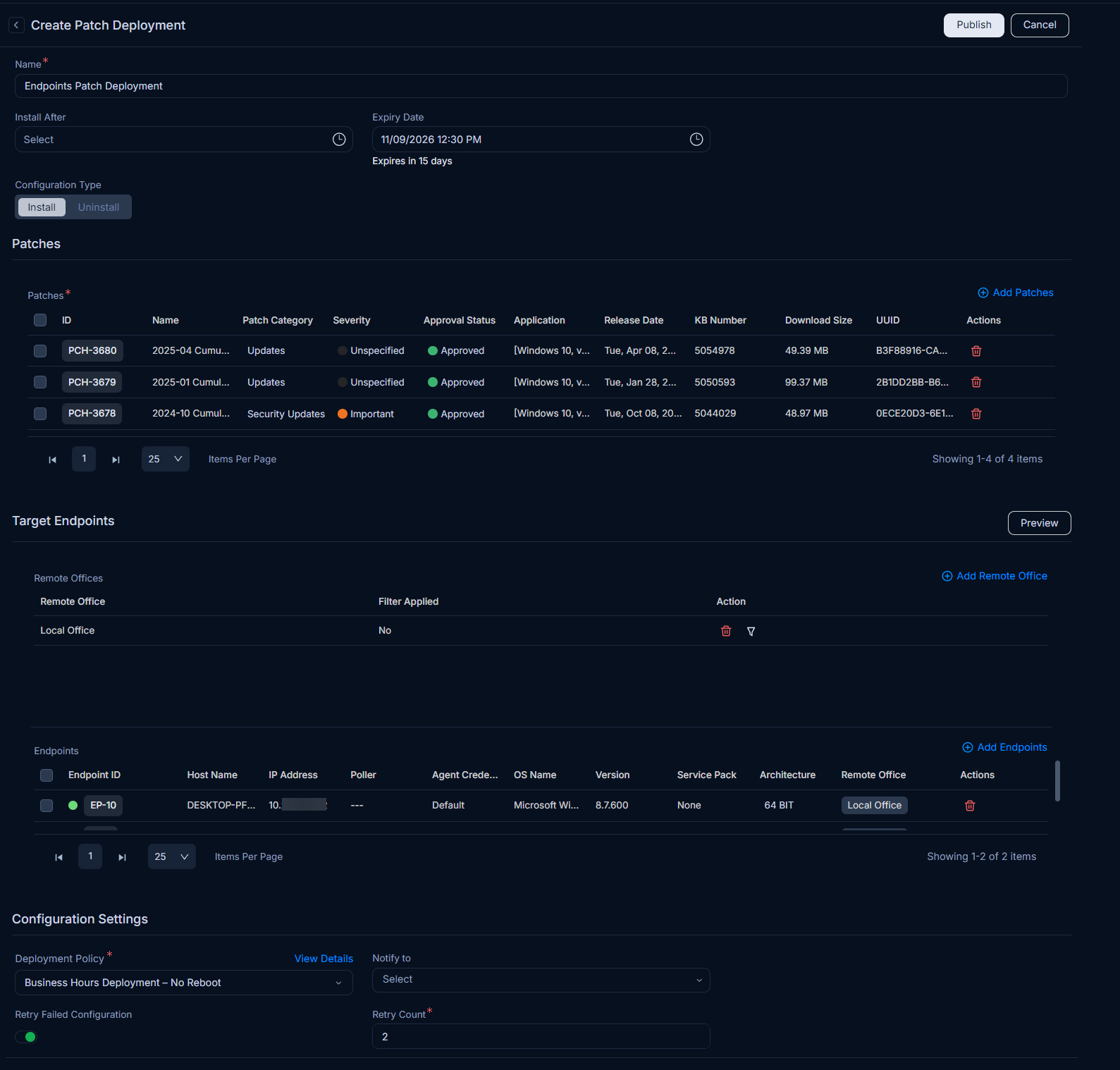This screenshot has height=1070, width=1120.
Task: Delete patch PCH-3679 with trash icon
Action: (976, 382)
